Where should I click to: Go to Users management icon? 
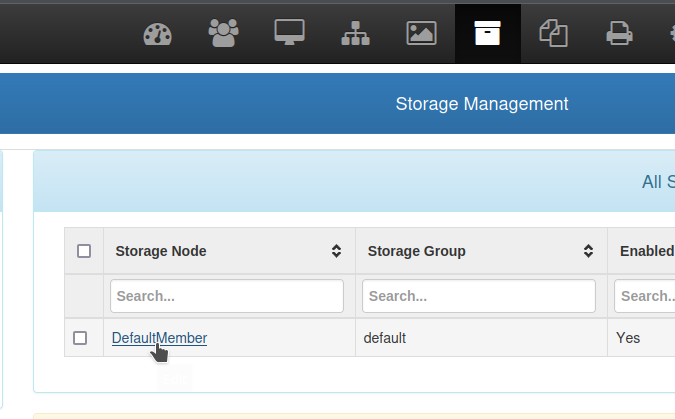tap(223, 33)
